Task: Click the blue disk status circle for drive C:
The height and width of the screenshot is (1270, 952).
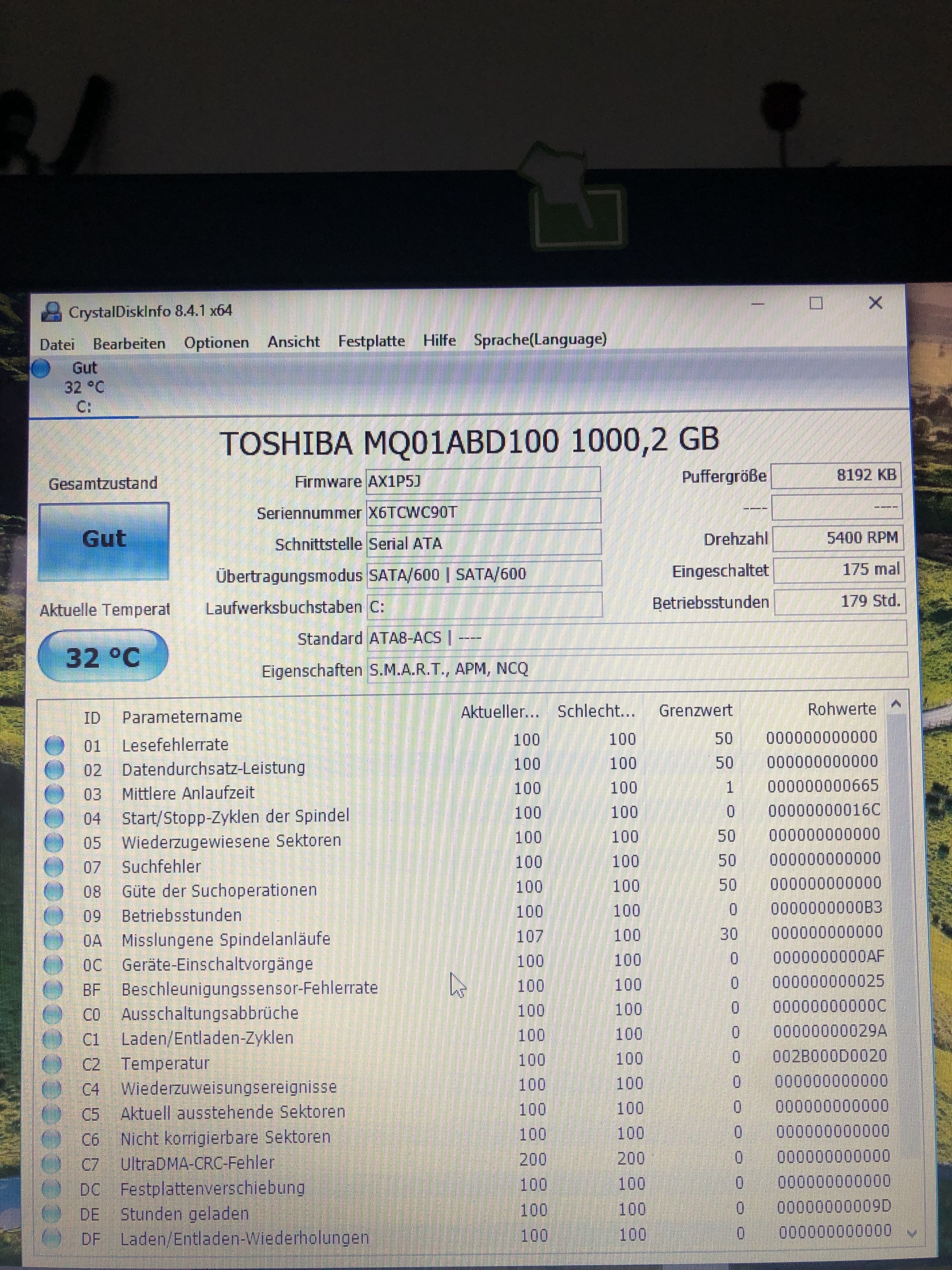Action: [41, 369]
